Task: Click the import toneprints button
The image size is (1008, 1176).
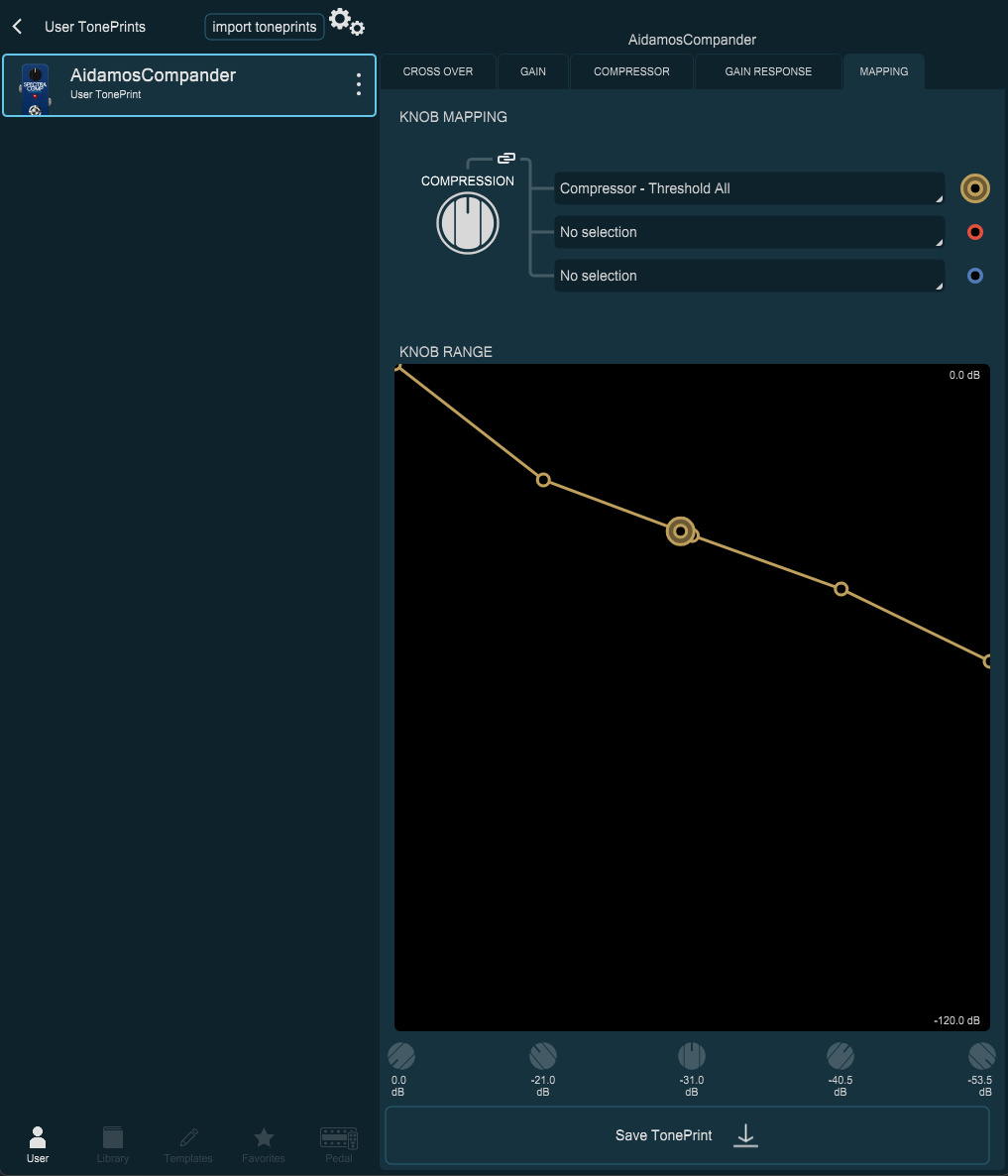Action: 265,27
